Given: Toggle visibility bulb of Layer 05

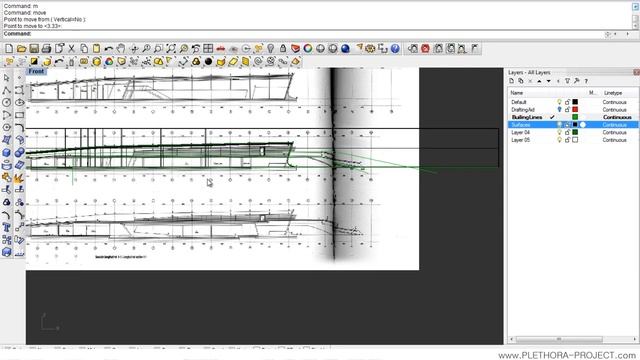Looking at the screenshot, I should click(x=560, y=140).
